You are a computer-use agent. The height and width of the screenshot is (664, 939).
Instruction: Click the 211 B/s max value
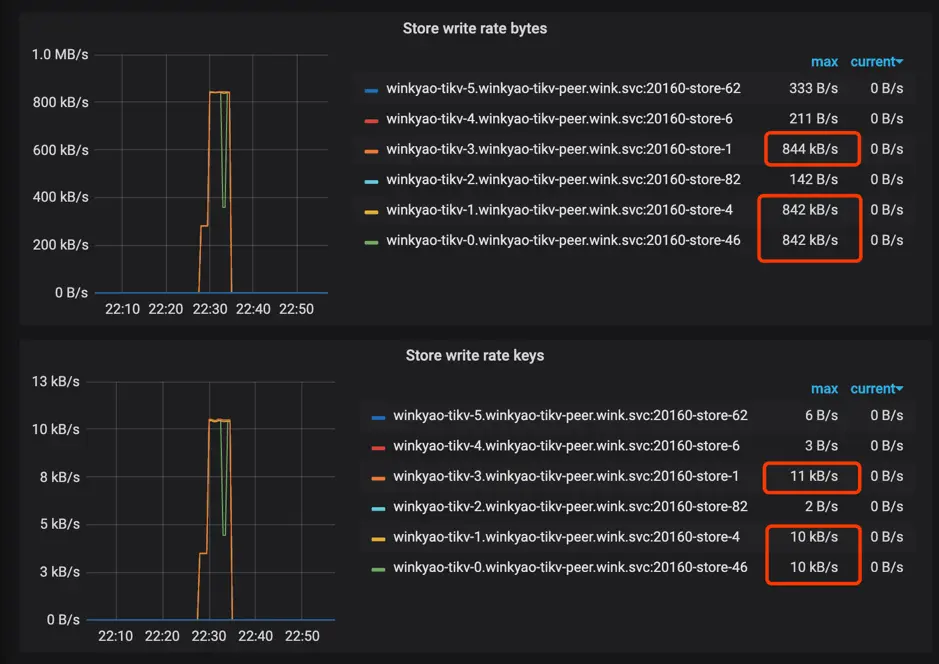[813, 119]
